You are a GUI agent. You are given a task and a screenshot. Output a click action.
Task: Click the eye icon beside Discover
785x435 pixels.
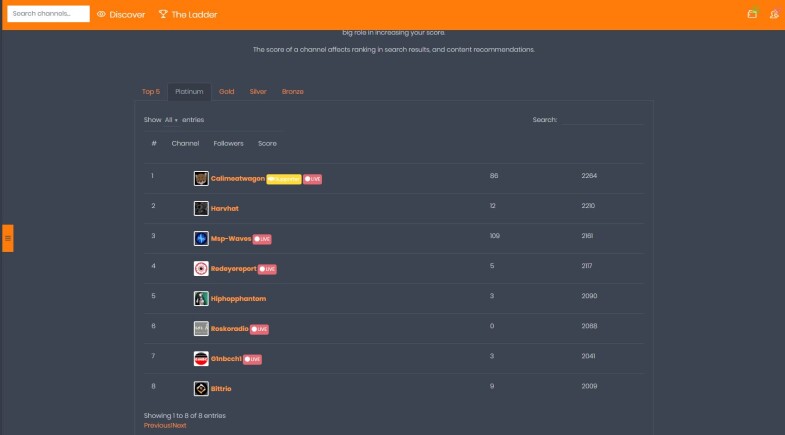point(101,15)
